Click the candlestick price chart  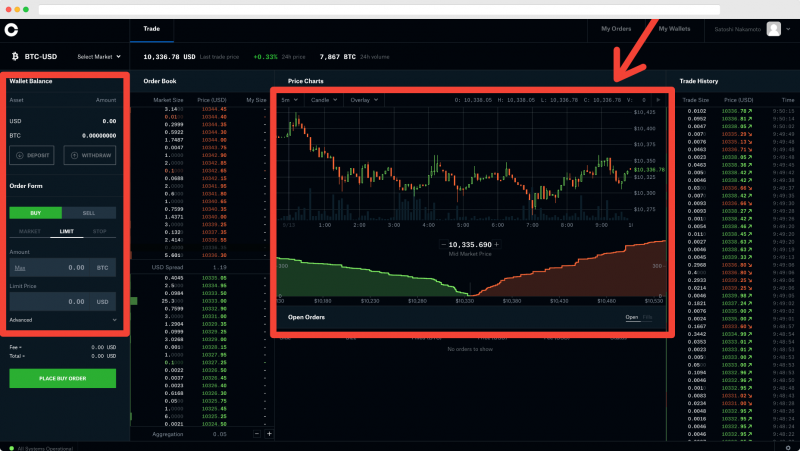tap(454, 166)
